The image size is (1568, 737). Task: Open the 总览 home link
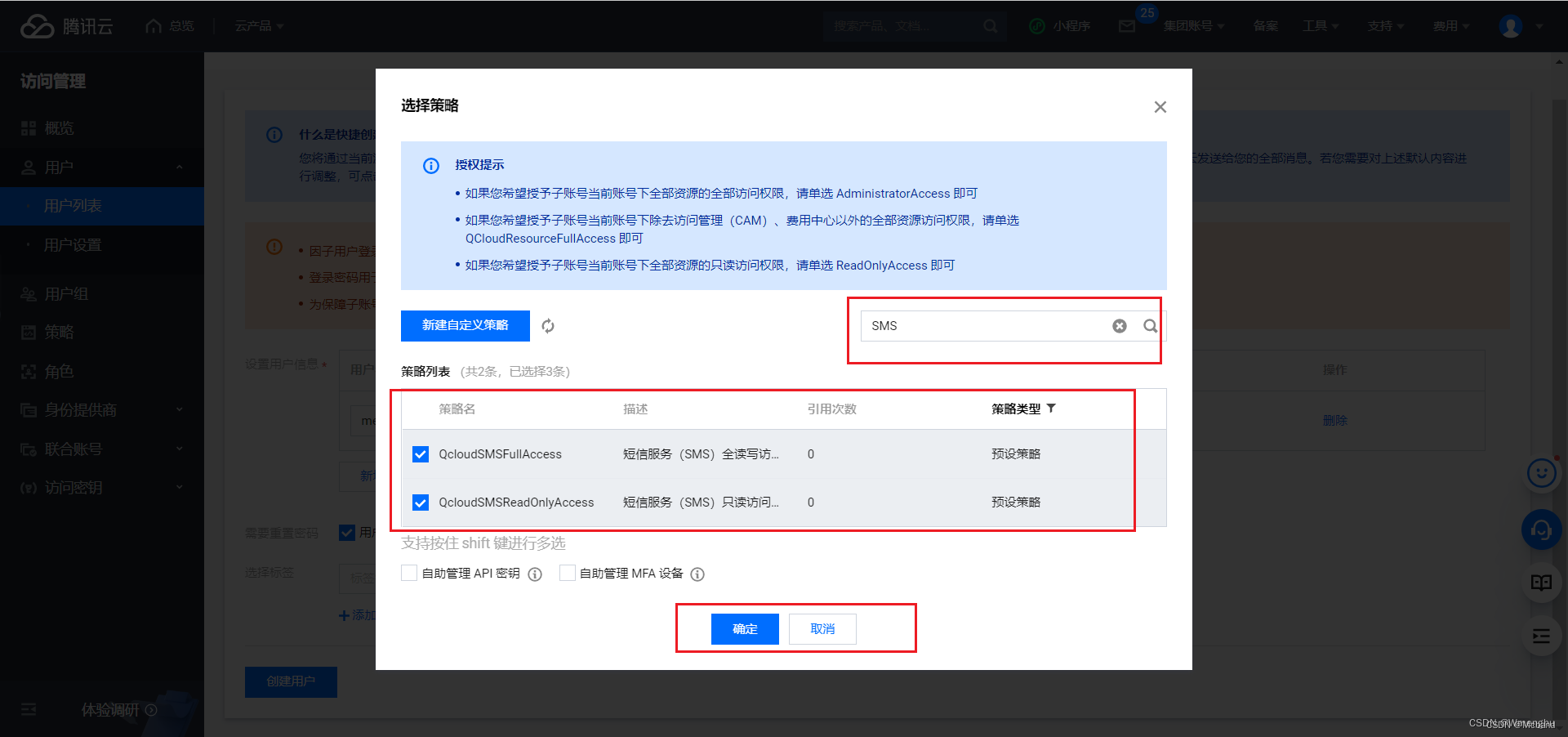(170, 26)
